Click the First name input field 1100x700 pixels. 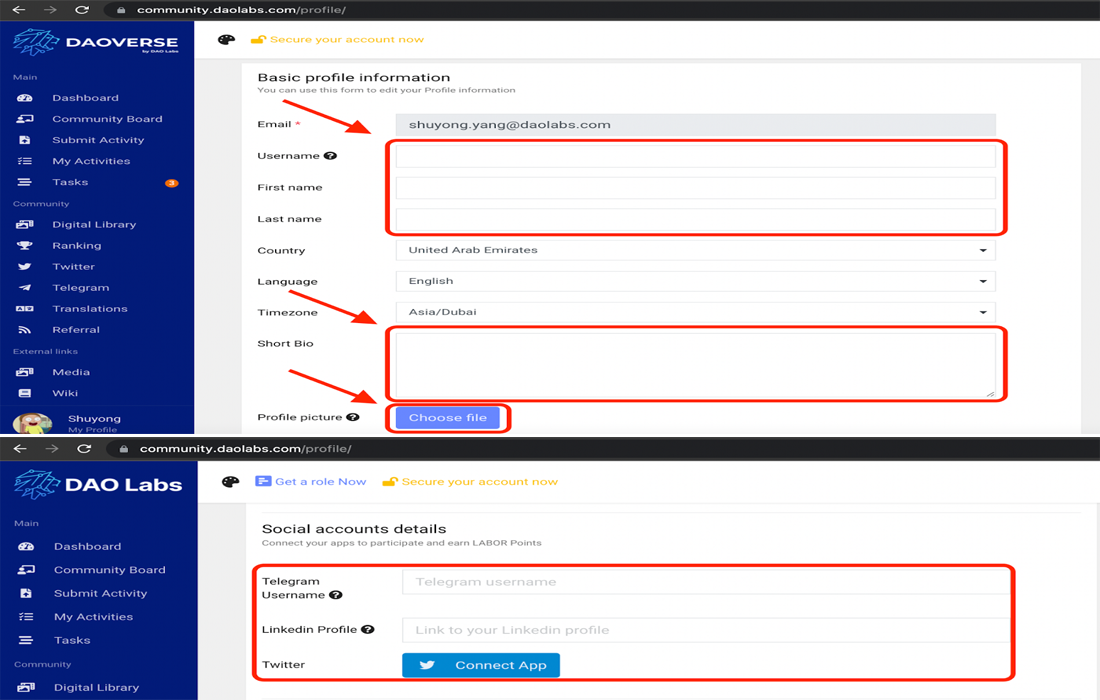pos(695,187)
